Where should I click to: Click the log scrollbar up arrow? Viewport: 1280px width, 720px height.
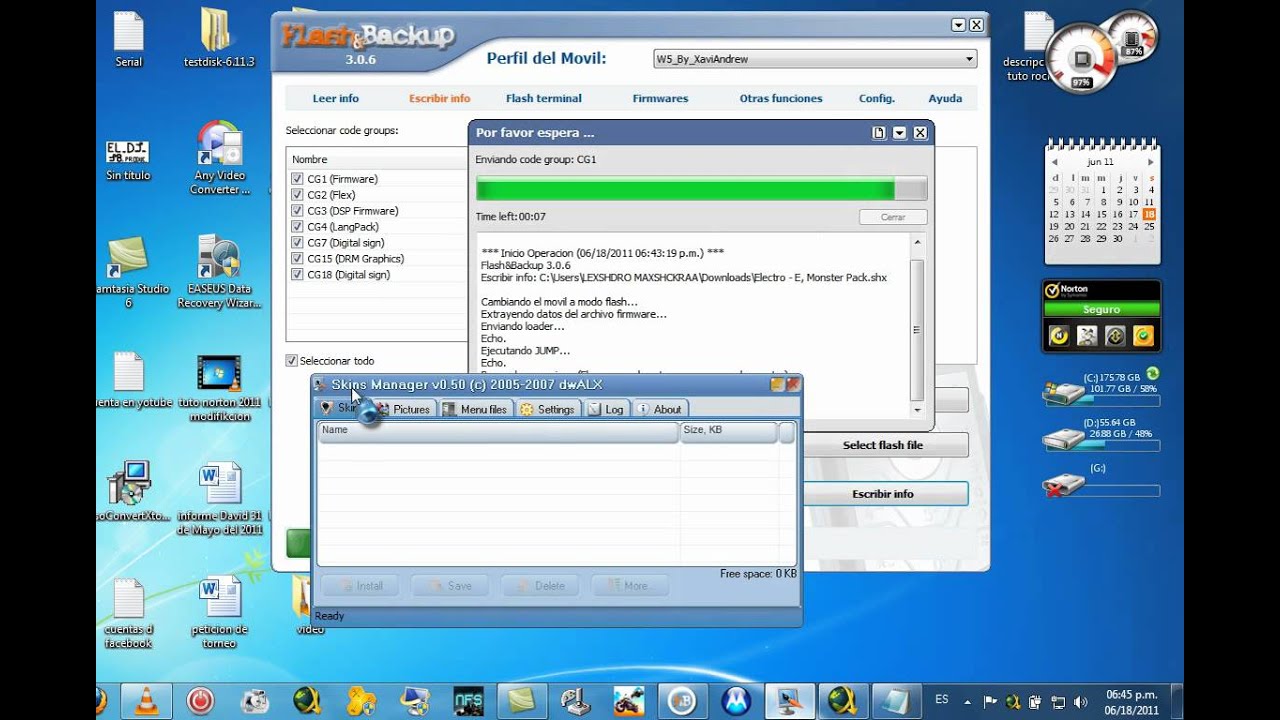click(917, 243)
